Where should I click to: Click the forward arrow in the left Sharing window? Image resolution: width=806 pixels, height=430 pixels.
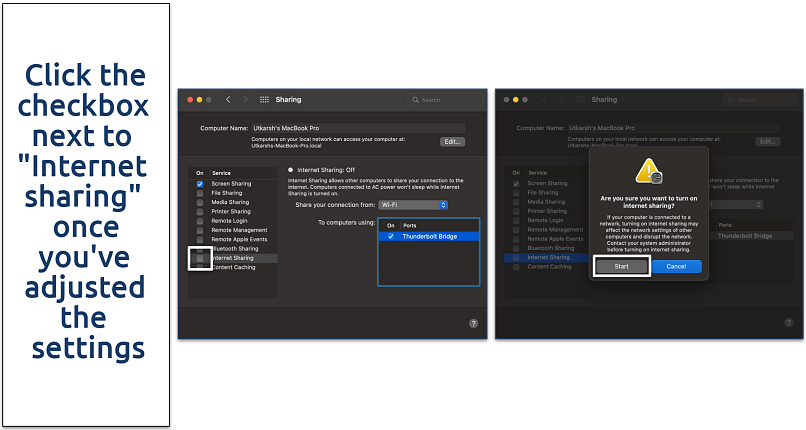[245, 100]
